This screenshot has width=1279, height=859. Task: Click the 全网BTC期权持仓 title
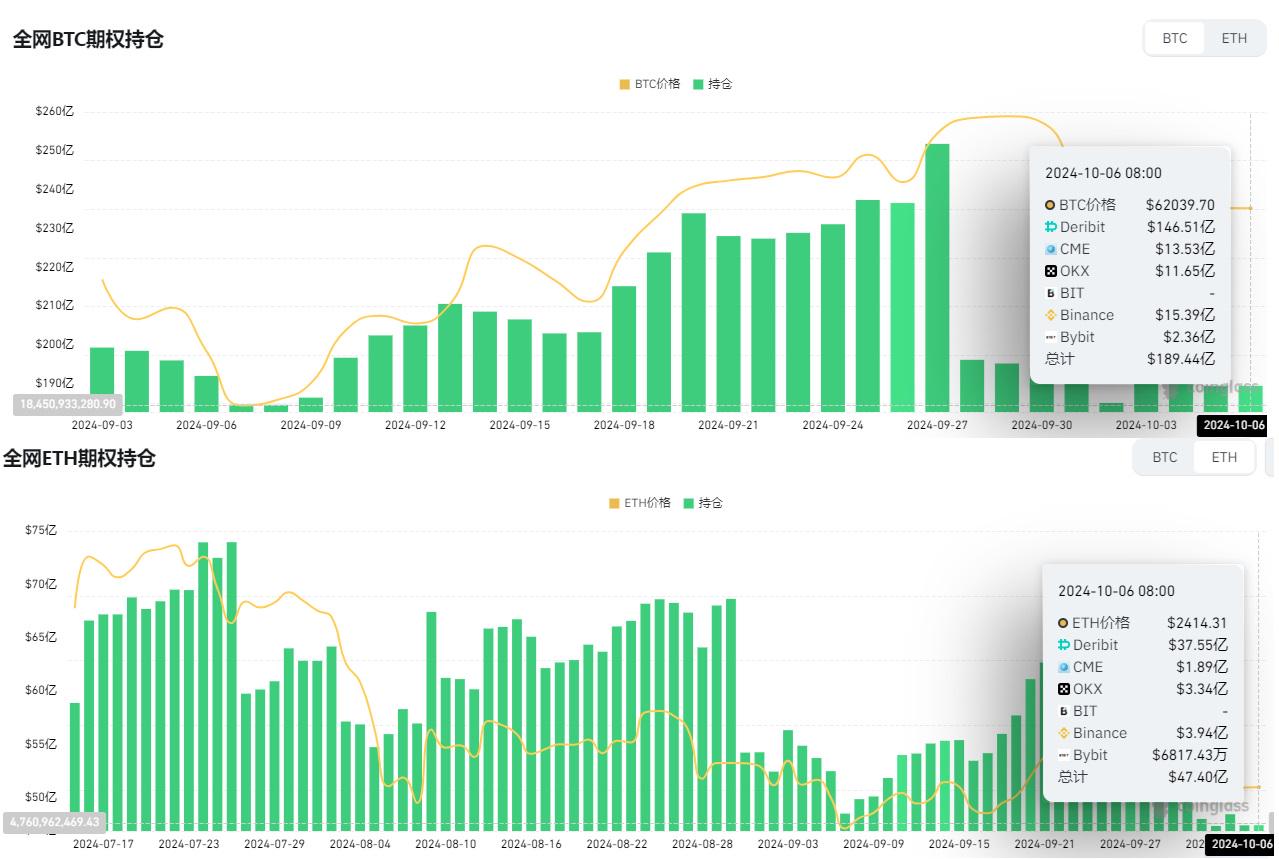(88, 40)
